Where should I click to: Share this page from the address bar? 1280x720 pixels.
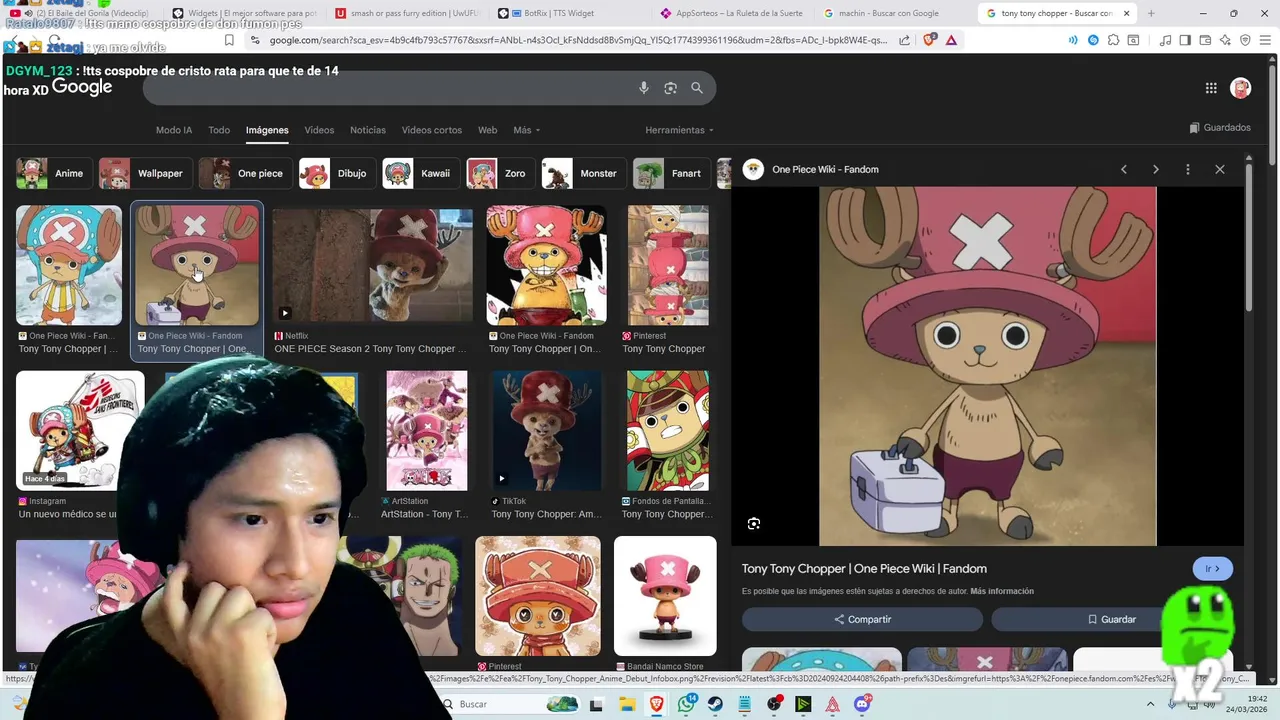tap(905, 40)
